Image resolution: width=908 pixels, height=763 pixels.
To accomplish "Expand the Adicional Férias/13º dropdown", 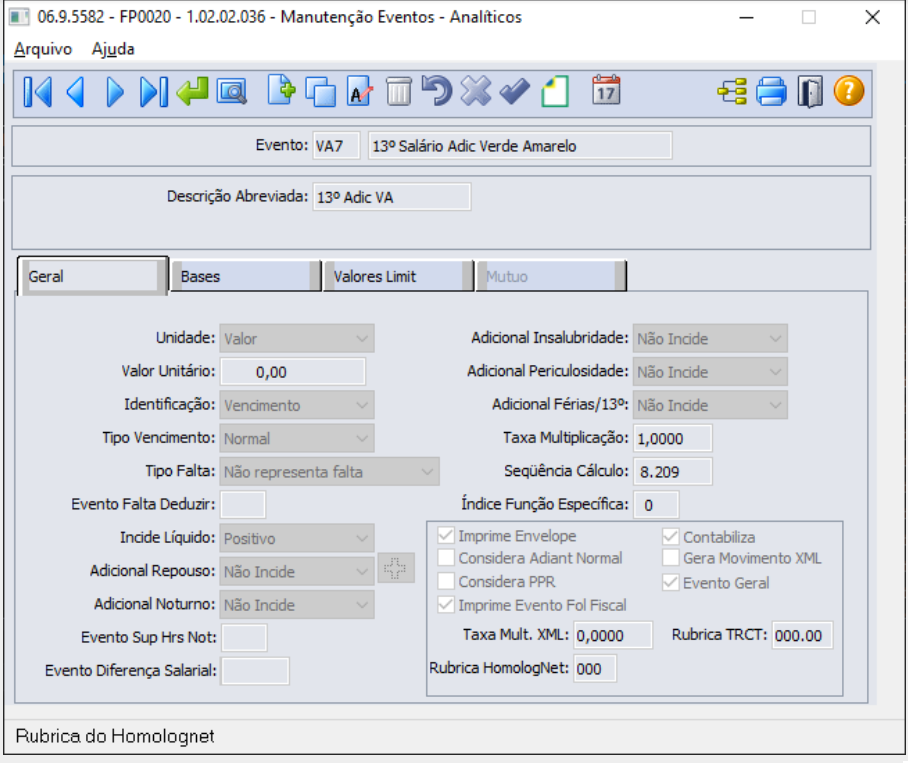I will [710, 405].
